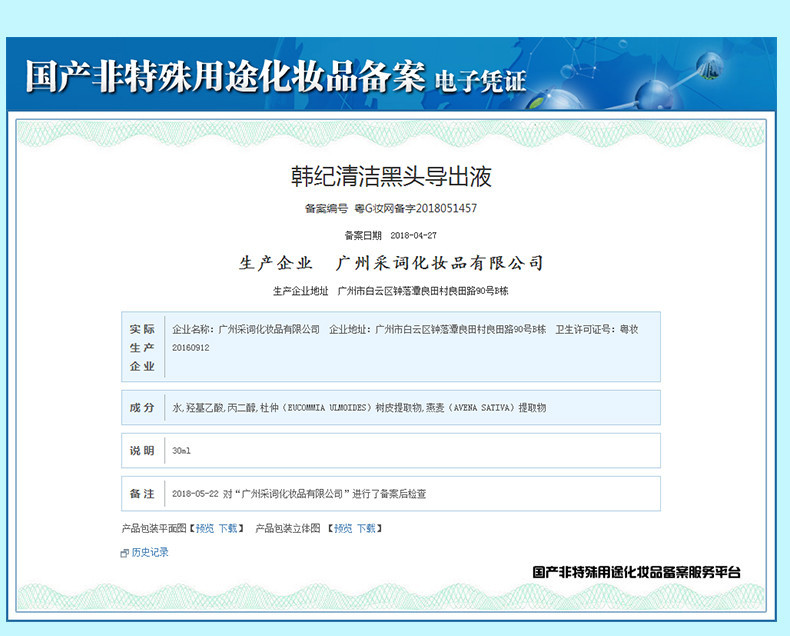The width and height of the screenshot is (790, 636).
Task: Click the 历史记录 pop-out icon
Action: point(125,553)
